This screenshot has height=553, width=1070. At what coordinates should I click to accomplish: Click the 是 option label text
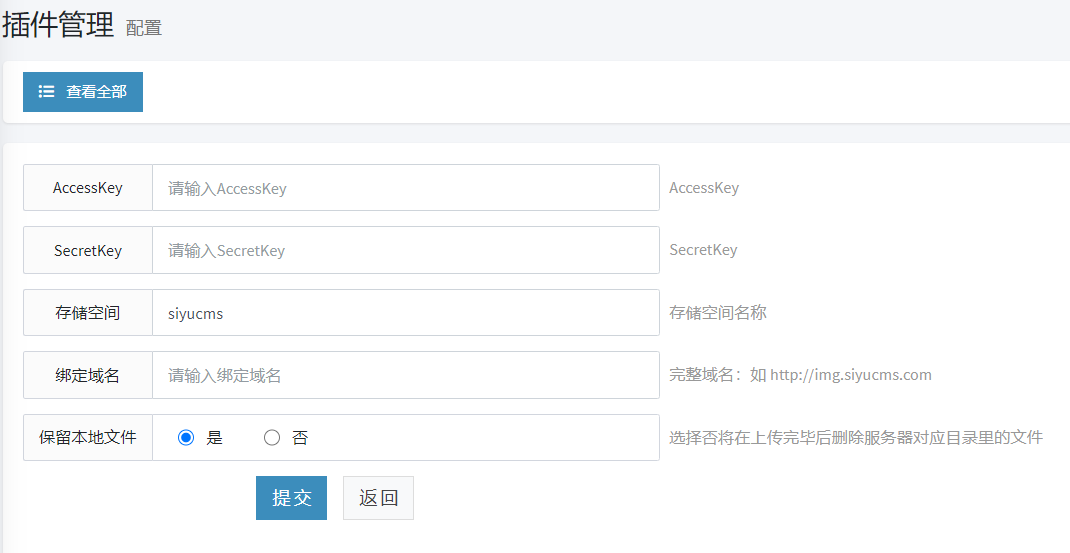pyautogui.click(x=214, y=438)
